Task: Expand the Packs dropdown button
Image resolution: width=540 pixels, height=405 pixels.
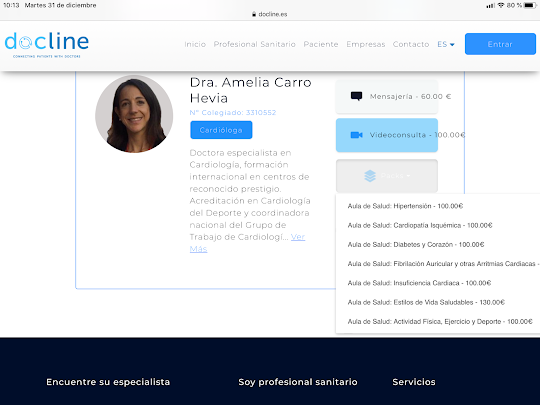Action: click(387, 176)
